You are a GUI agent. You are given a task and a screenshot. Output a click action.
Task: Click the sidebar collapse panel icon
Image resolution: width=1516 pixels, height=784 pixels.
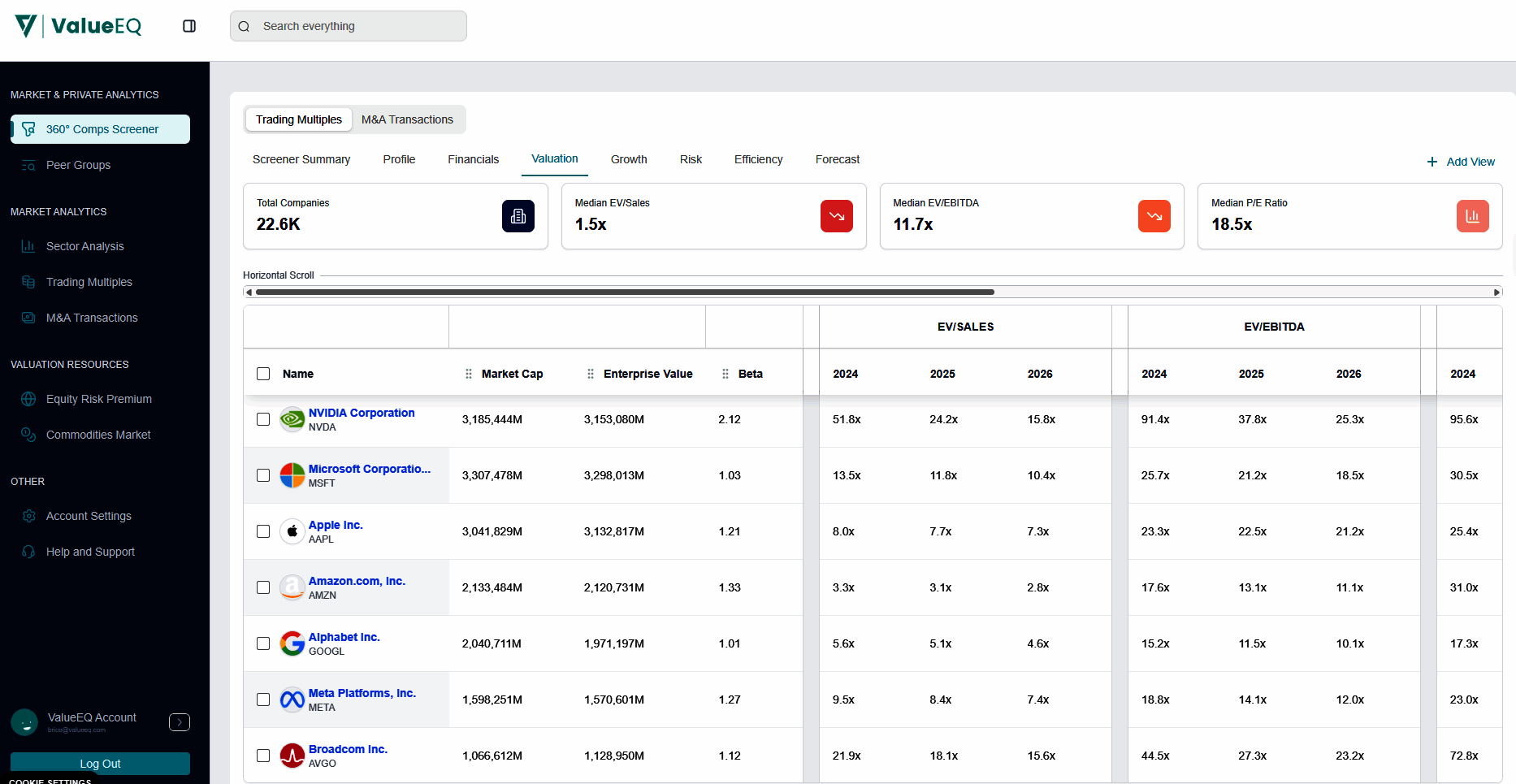click(x=189, y=26)
